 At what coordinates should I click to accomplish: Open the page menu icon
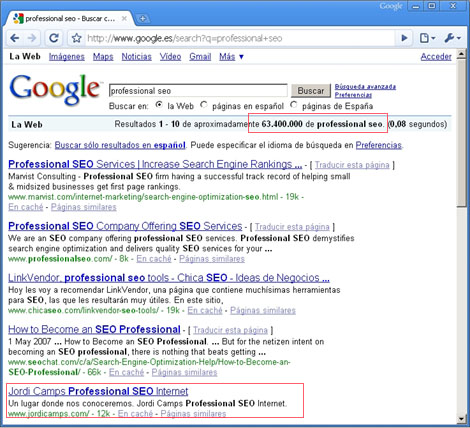[x=427, y=38]
